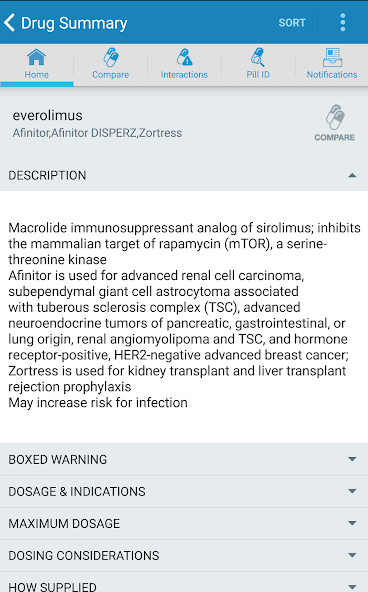Expand the BOXED WARNING section
The image size is (368, 592).
pos(184,459)
